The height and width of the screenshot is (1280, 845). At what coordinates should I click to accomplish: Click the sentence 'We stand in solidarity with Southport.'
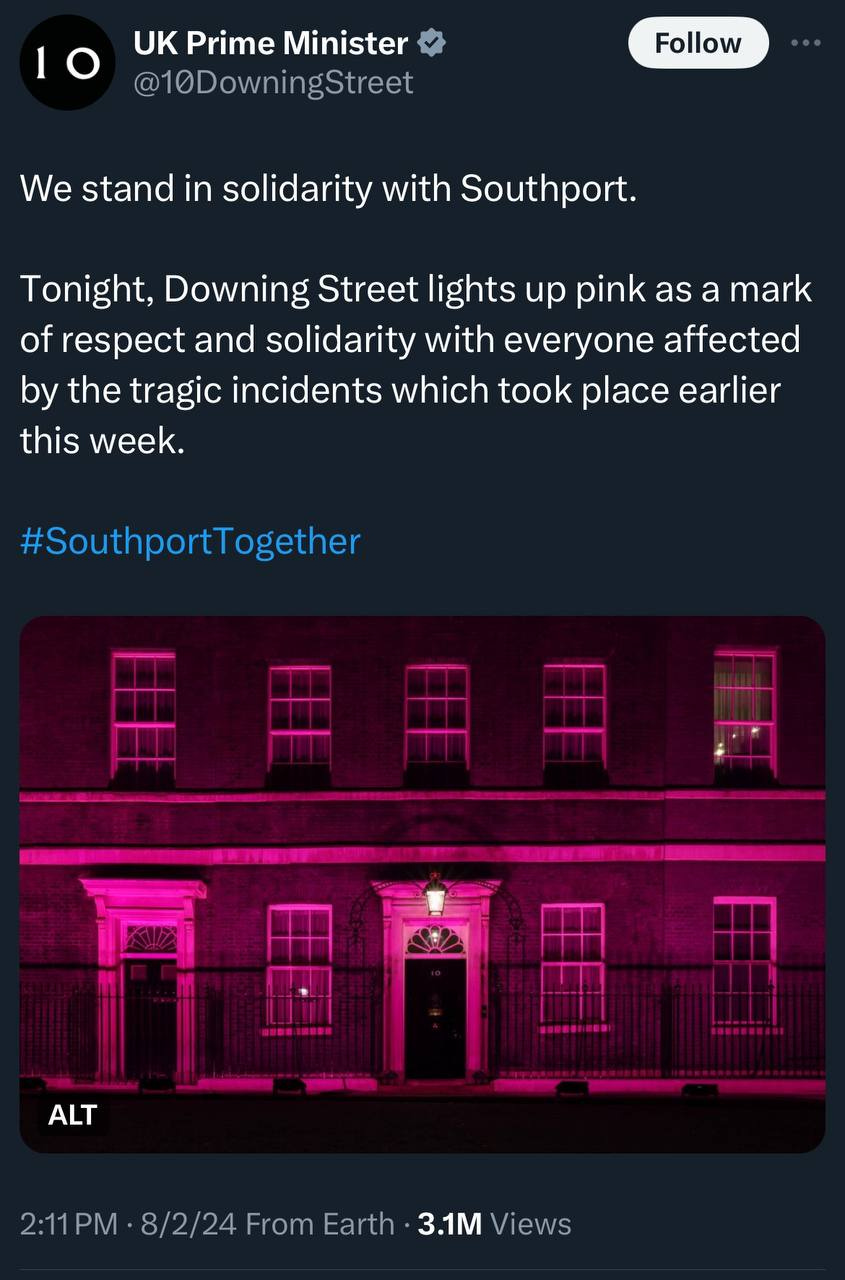point(328,189)
